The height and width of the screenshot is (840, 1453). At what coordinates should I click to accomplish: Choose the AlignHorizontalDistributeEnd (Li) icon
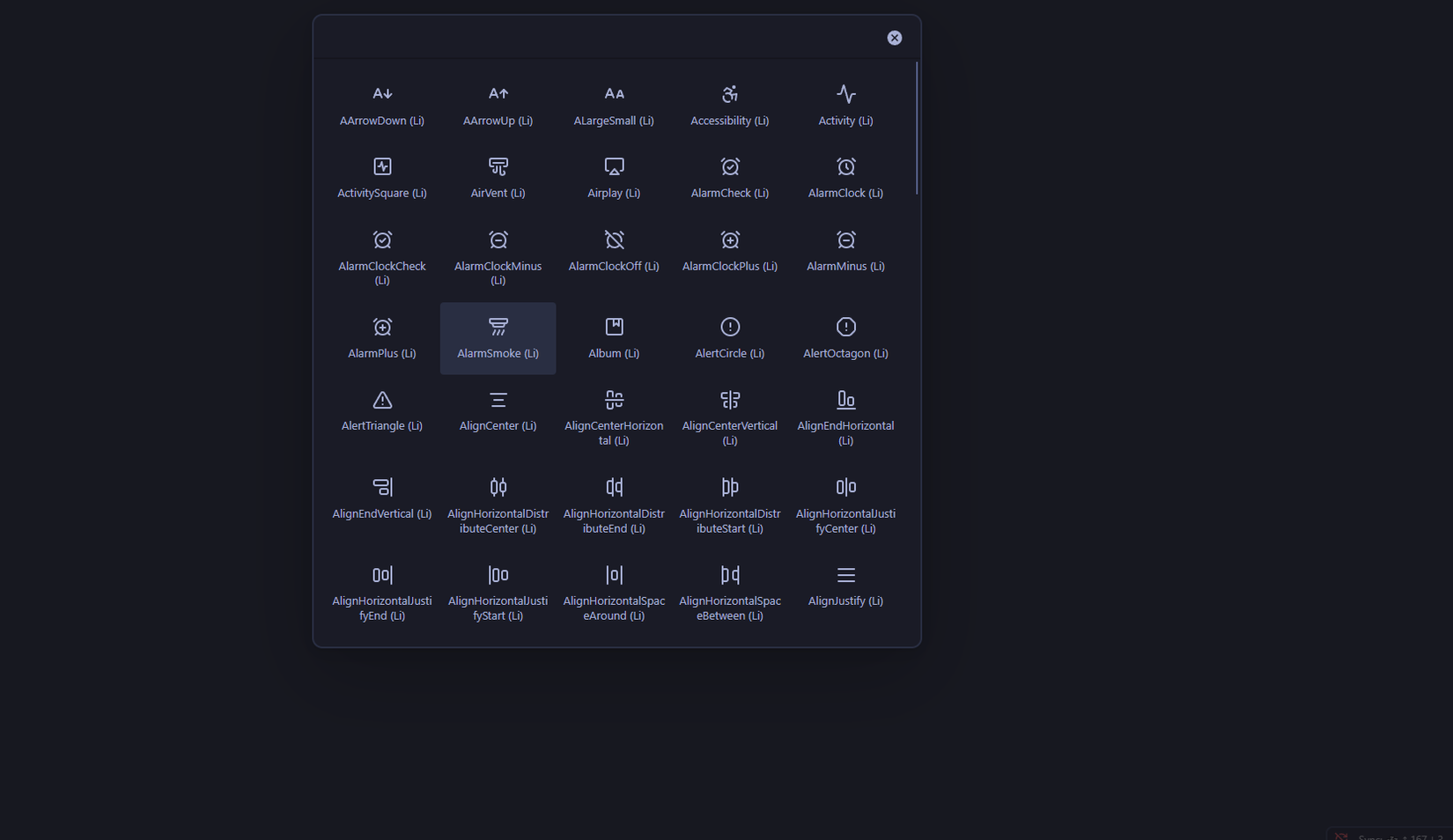tap(614, 487)
